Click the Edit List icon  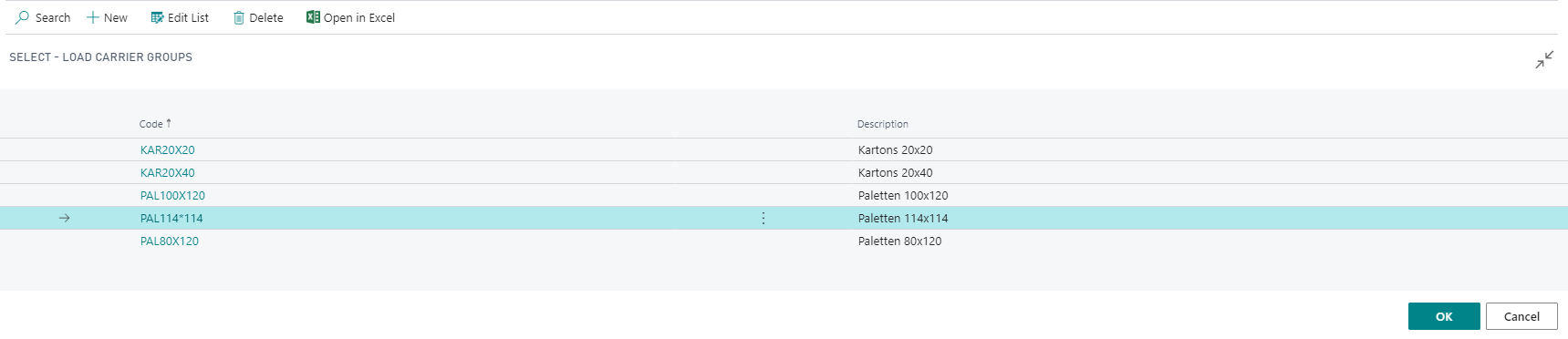click(157, 17)
